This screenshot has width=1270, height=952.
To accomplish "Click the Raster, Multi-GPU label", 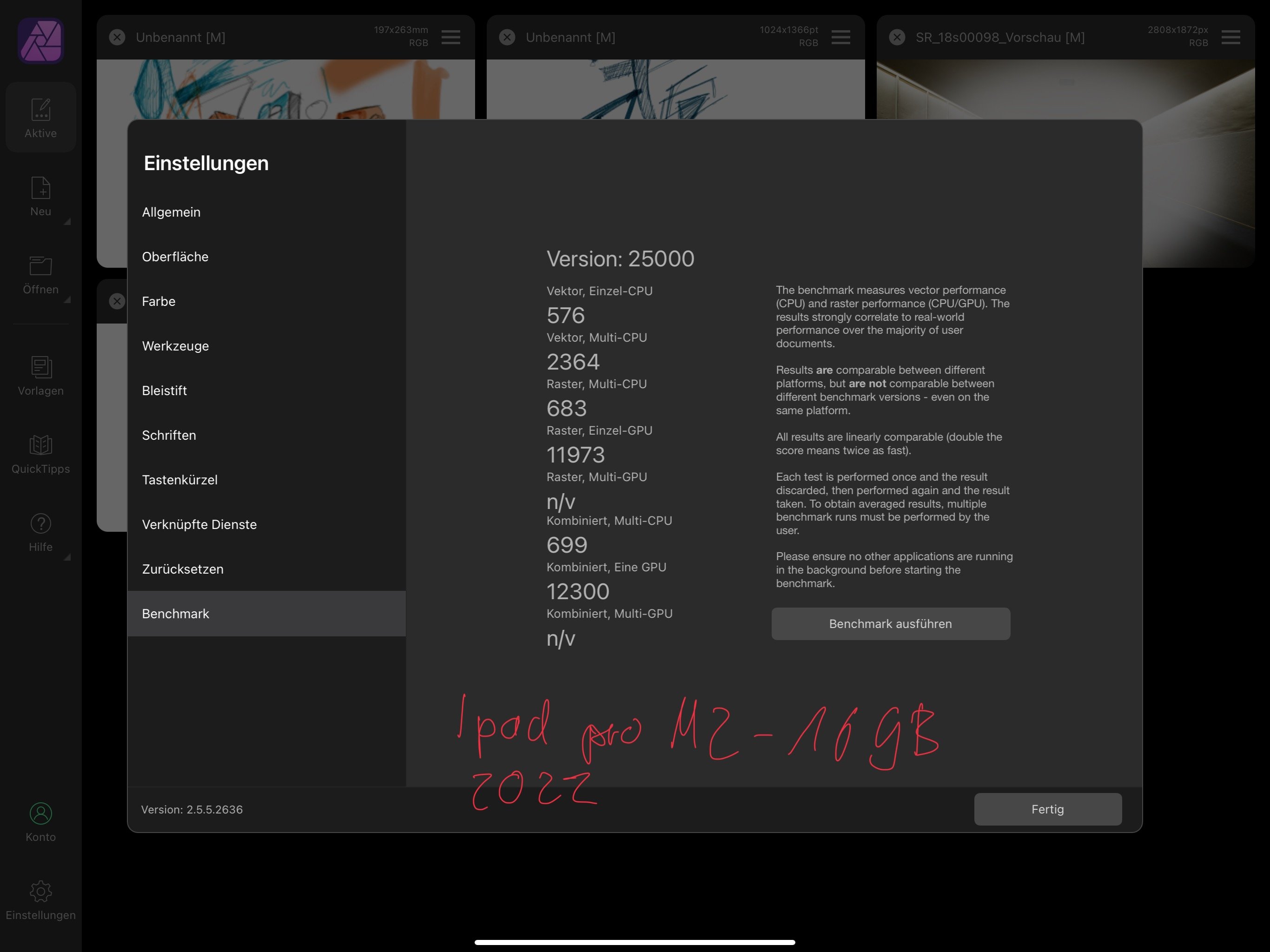I will [x=596, y=477].
